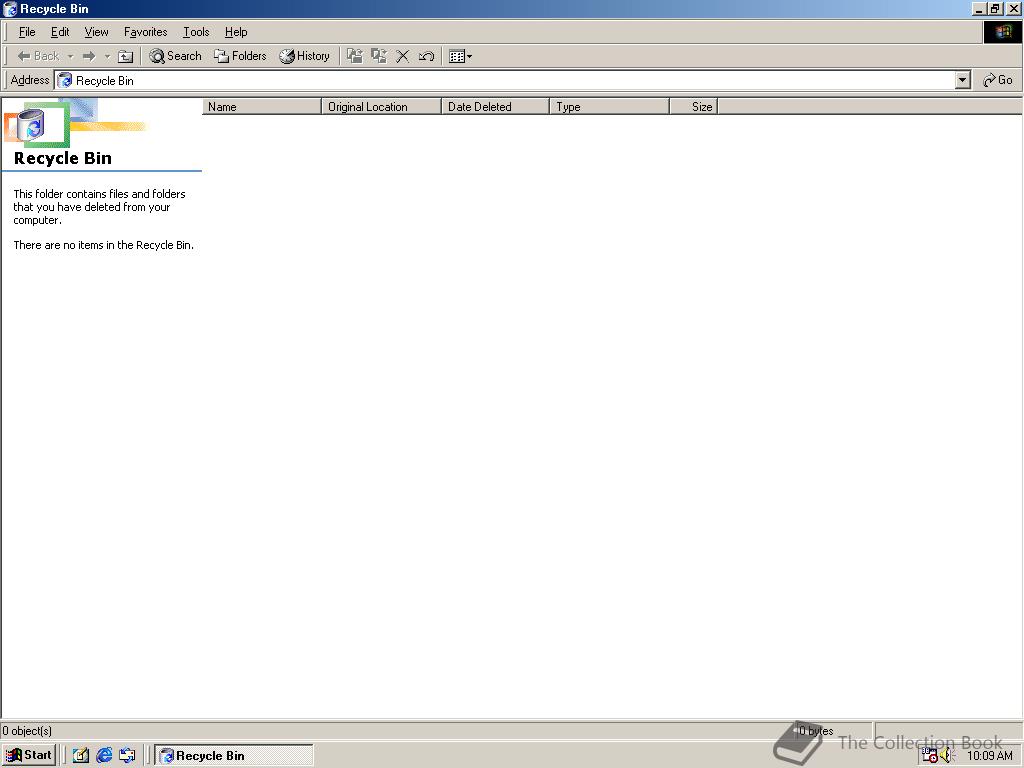Click the Forward navigation arrow
Image resolution: width=1024 pixels, height=768 pixels.
(89, 56)
